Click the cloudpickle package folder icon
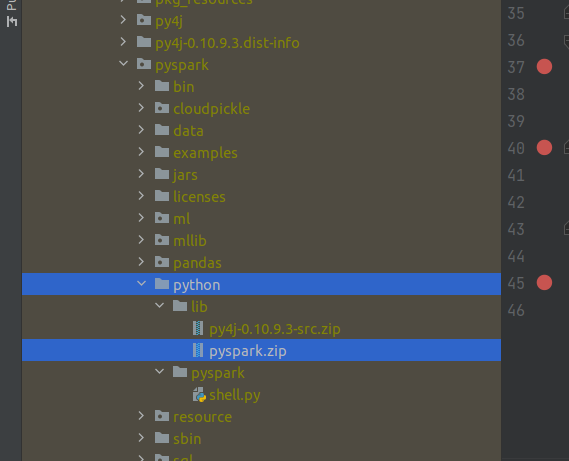 click(162, 108)
